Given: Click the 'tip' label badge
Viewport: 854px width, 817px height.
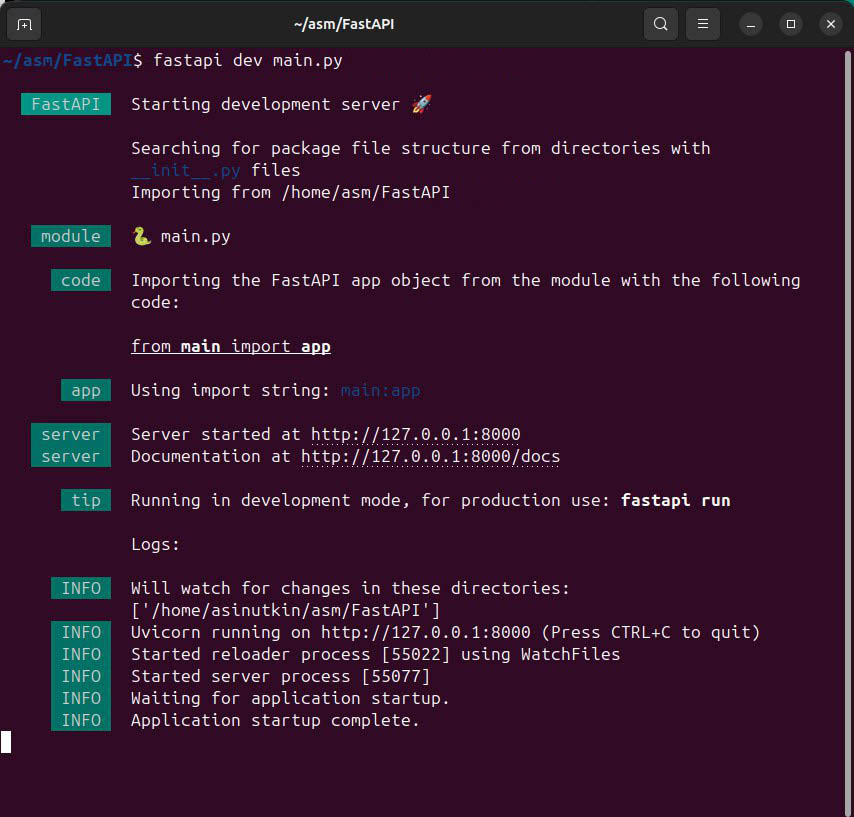Looking at the screenshot, I should 86,500.
